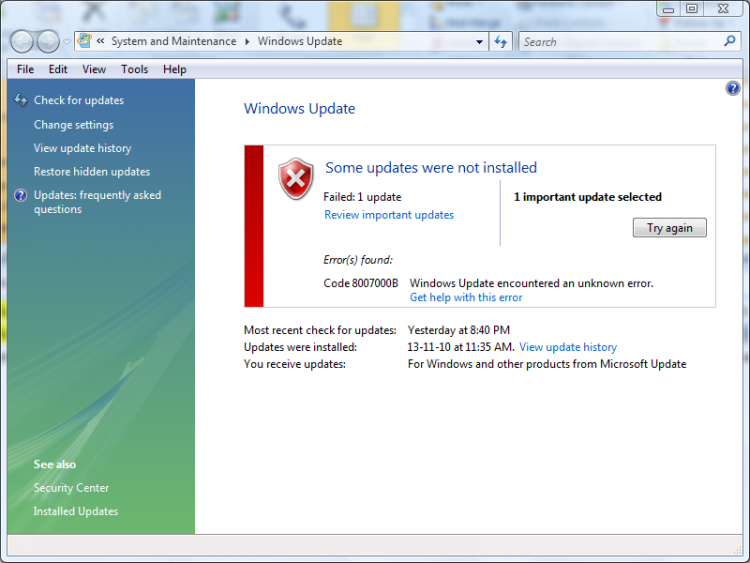Click the Control Panel address bar icon
The image size is (750, 563).
pos(85,41)
